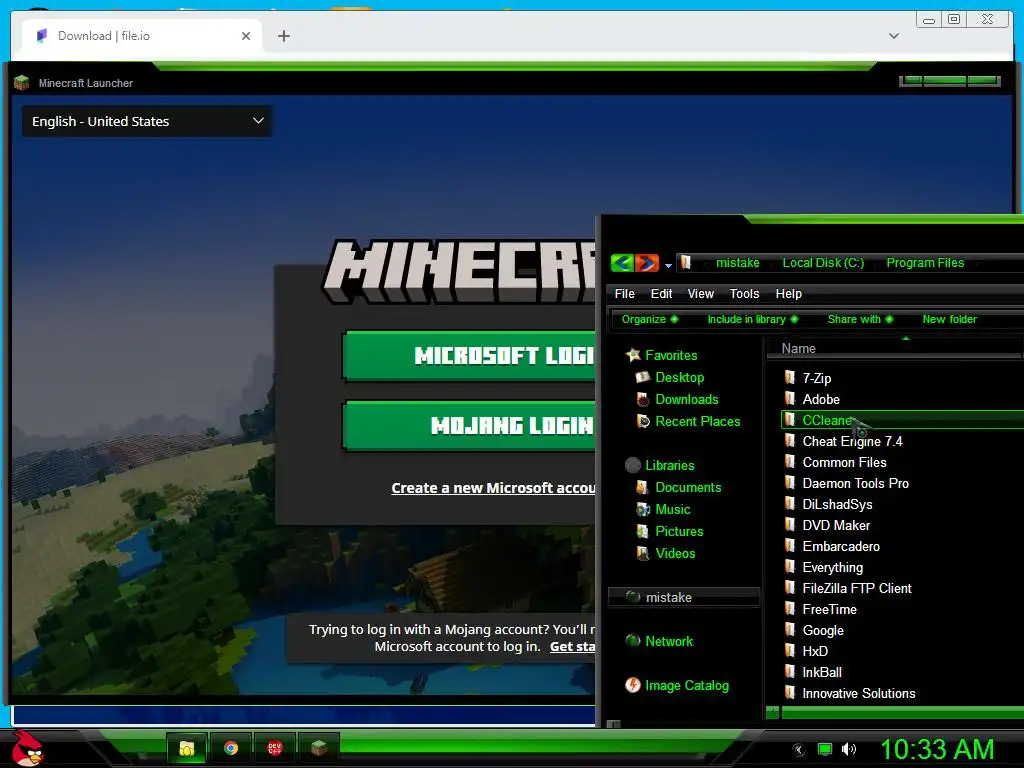Select the Google folder
1024x768 pixels.
822,630
